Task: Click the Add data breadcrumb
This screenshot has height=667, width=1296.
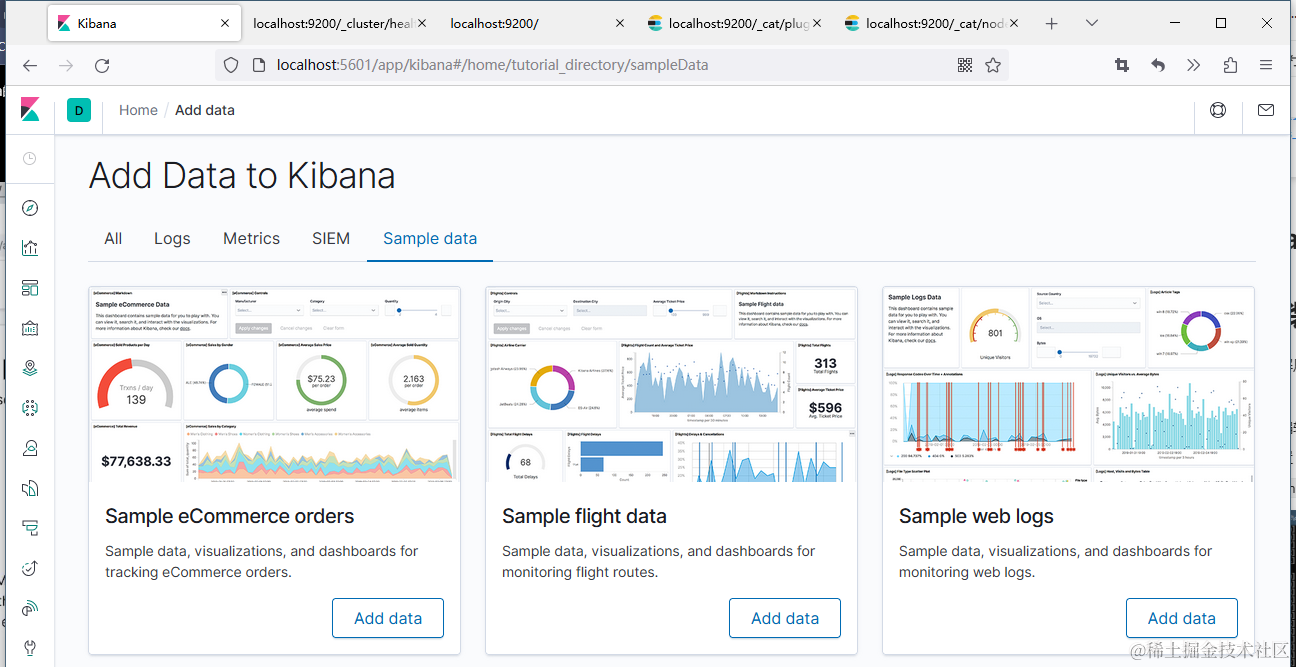Action: pyautogui.click(x=205, y=110)
